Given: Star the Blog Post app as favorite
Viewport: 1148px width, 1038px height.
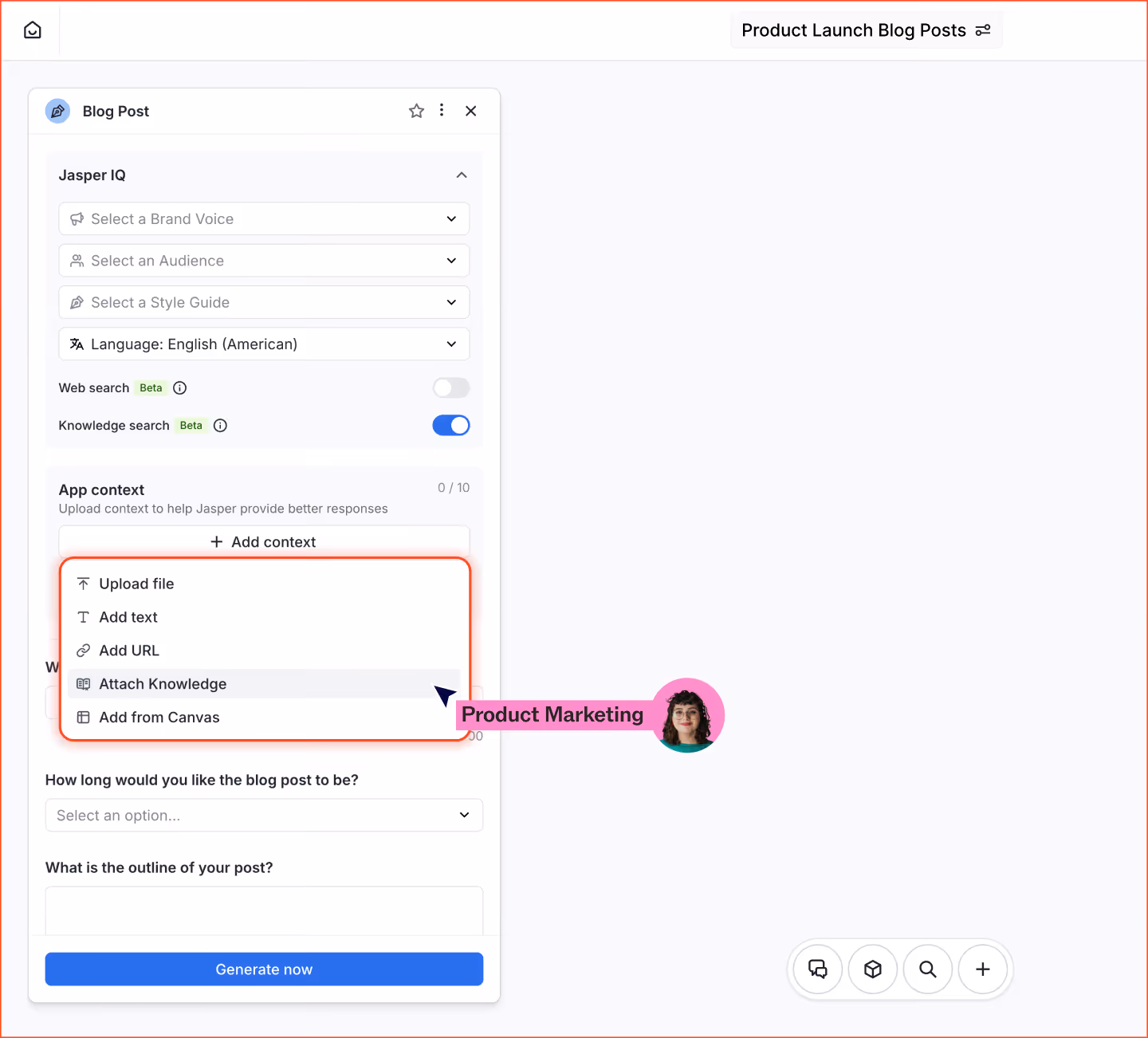Looking at the screenshot, I should point(416,111).
